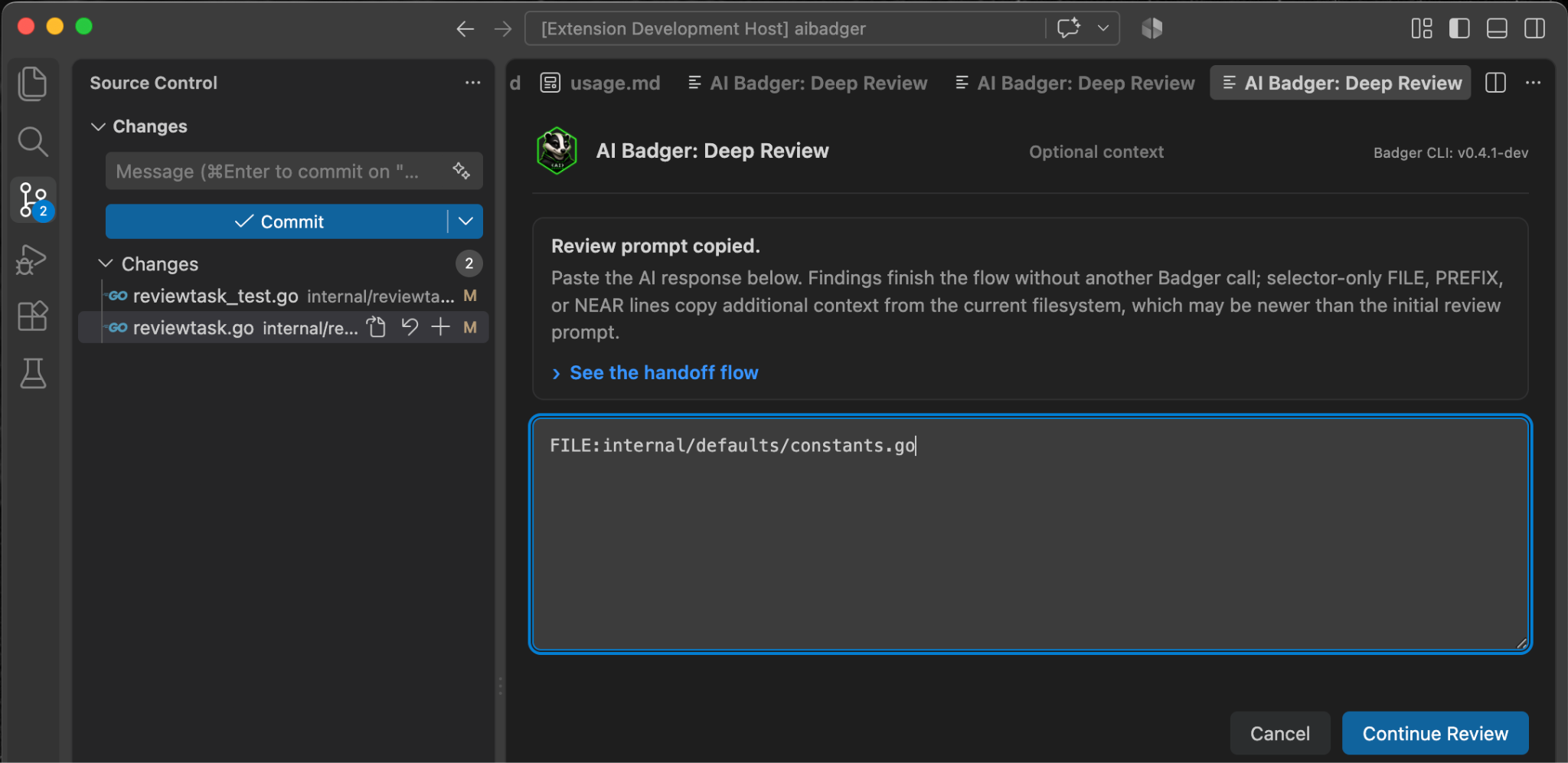
Task: Split the editor to the right
Action: point(1495,83)
